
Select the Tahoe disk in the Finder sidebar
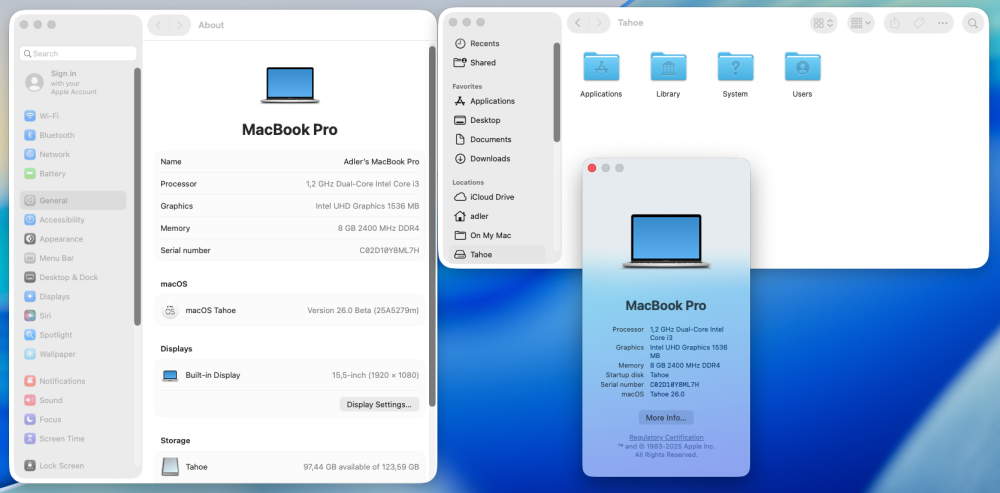click(x=497, y=254)
